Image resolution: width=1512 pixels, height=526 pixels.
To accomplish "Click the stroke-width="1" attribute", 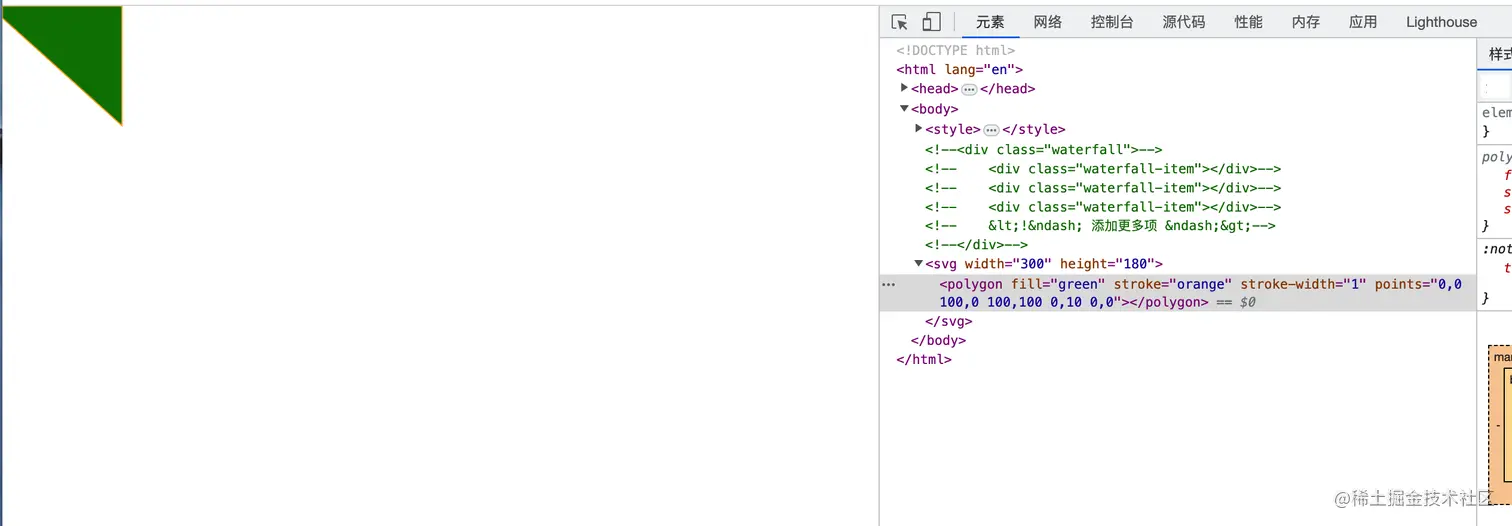I will 1303,284.
